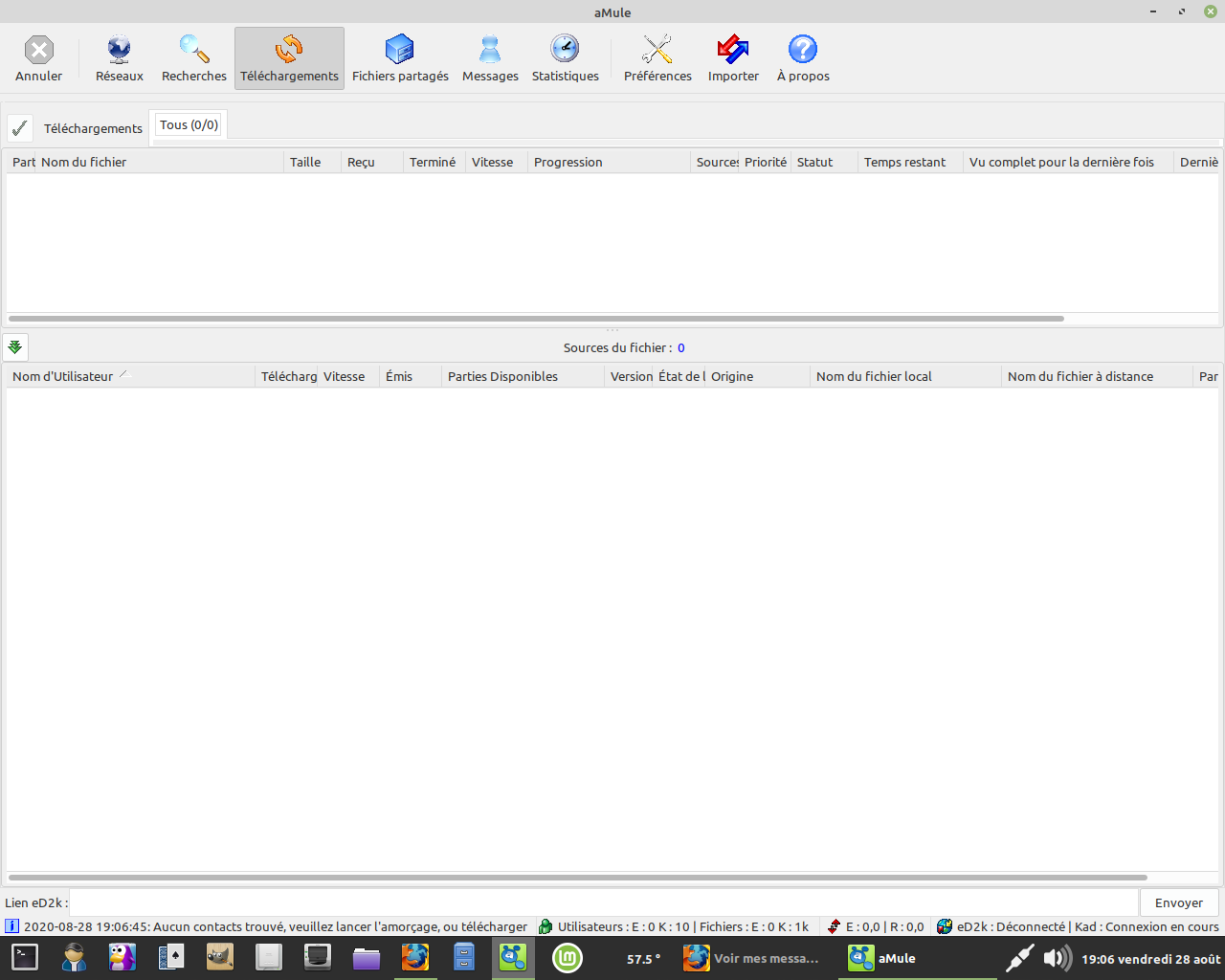Sort sources by Nom d'Utilisateur
Image resolution: width=1225 pixels, height=980 pixels.
point(130,376)
